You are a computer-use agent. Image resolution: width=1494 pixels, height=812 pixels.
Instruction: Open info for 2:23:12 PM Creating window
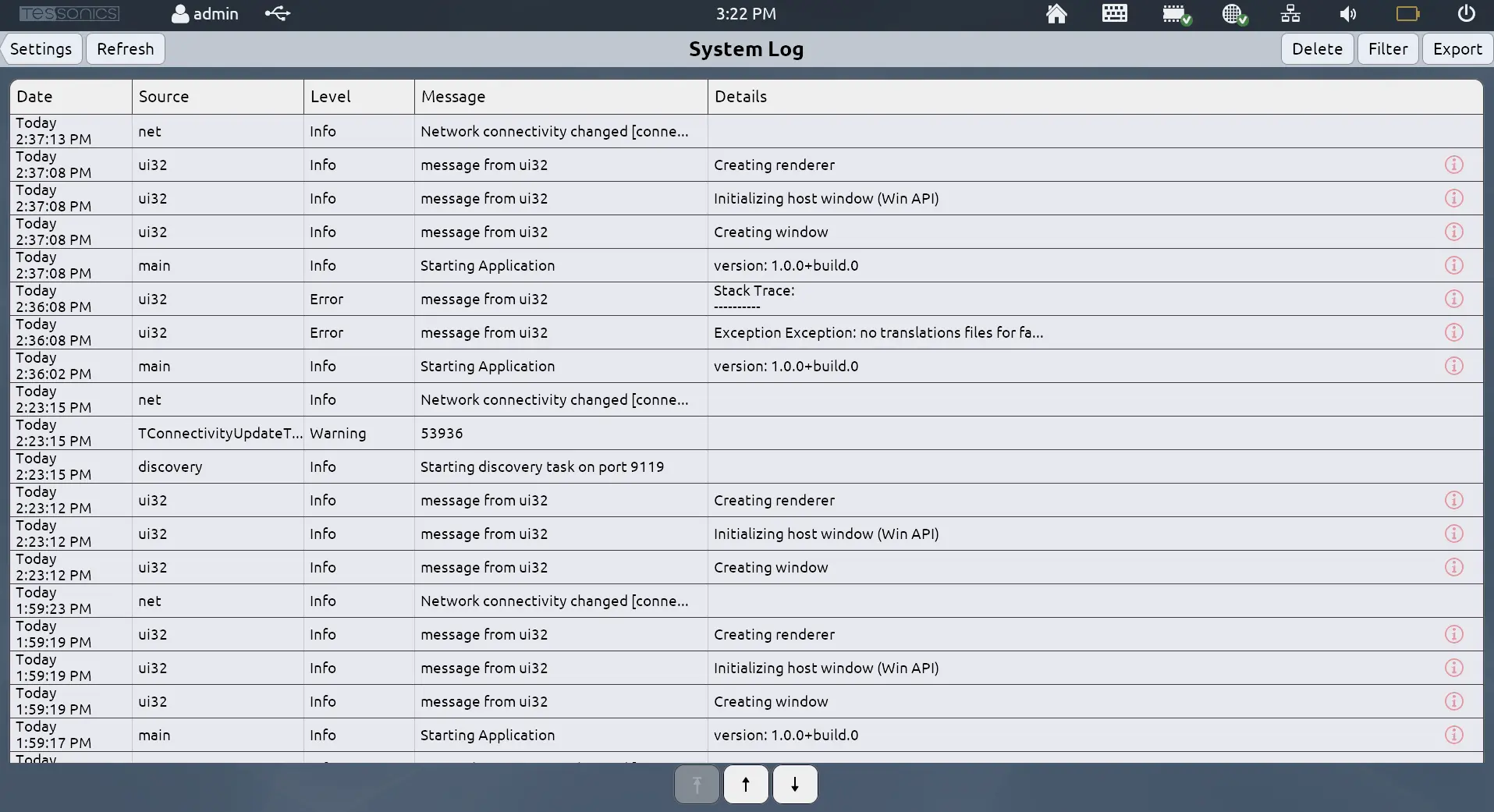click(1453, 567)
